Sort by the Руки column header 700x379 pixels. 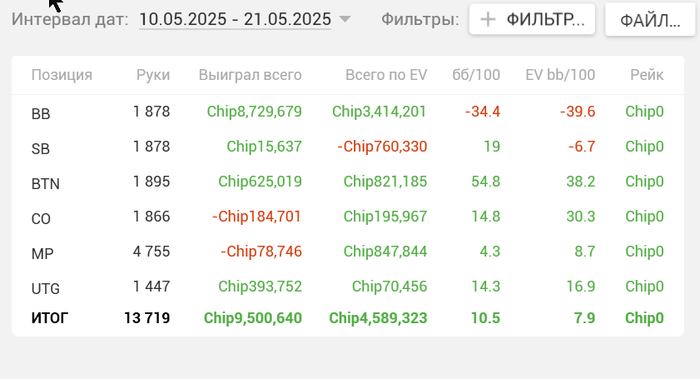[x=153, y=75]
